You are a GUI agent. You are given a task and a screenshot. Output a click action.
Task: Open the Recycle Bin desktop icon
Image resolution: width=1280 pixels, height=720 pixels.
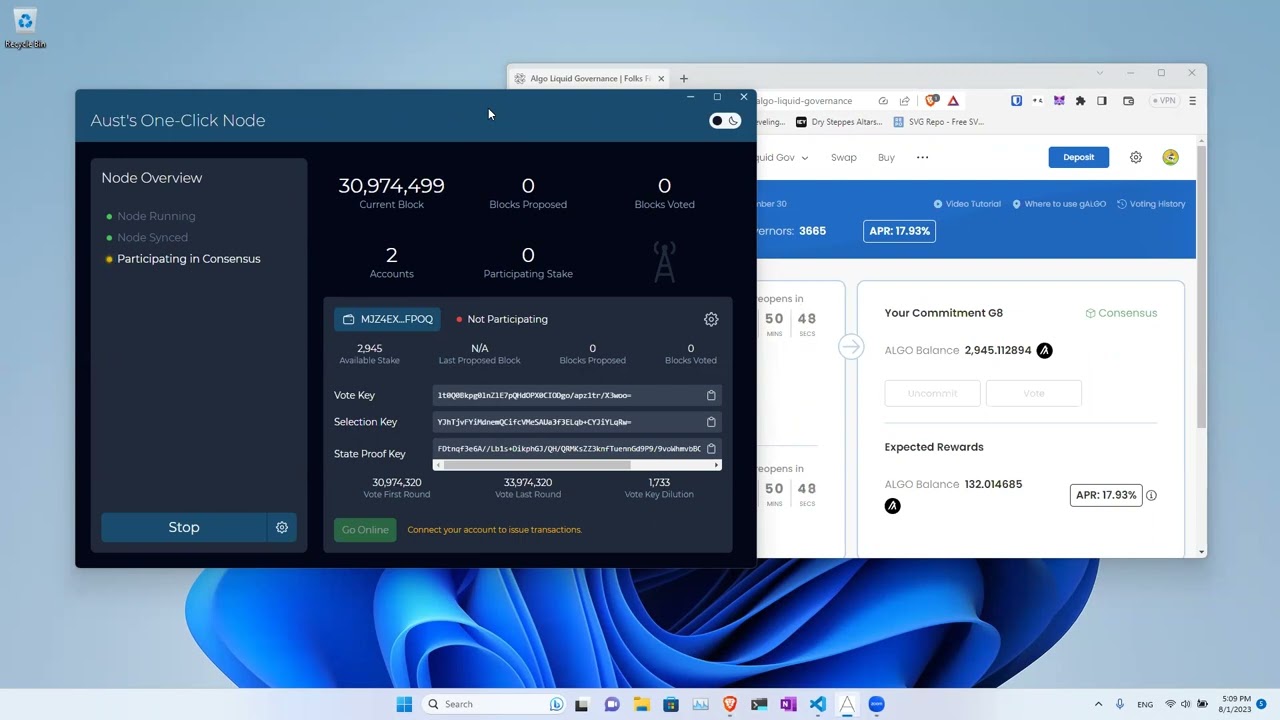tap(25, 28)
